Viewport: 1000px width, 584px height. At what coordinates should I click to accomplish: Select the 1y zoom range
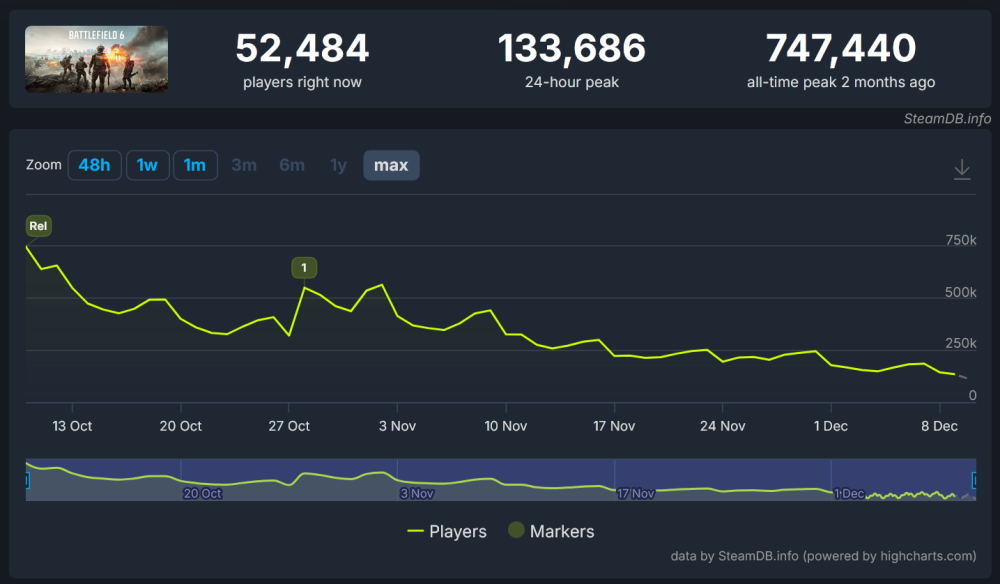click(x=338, y=165)
